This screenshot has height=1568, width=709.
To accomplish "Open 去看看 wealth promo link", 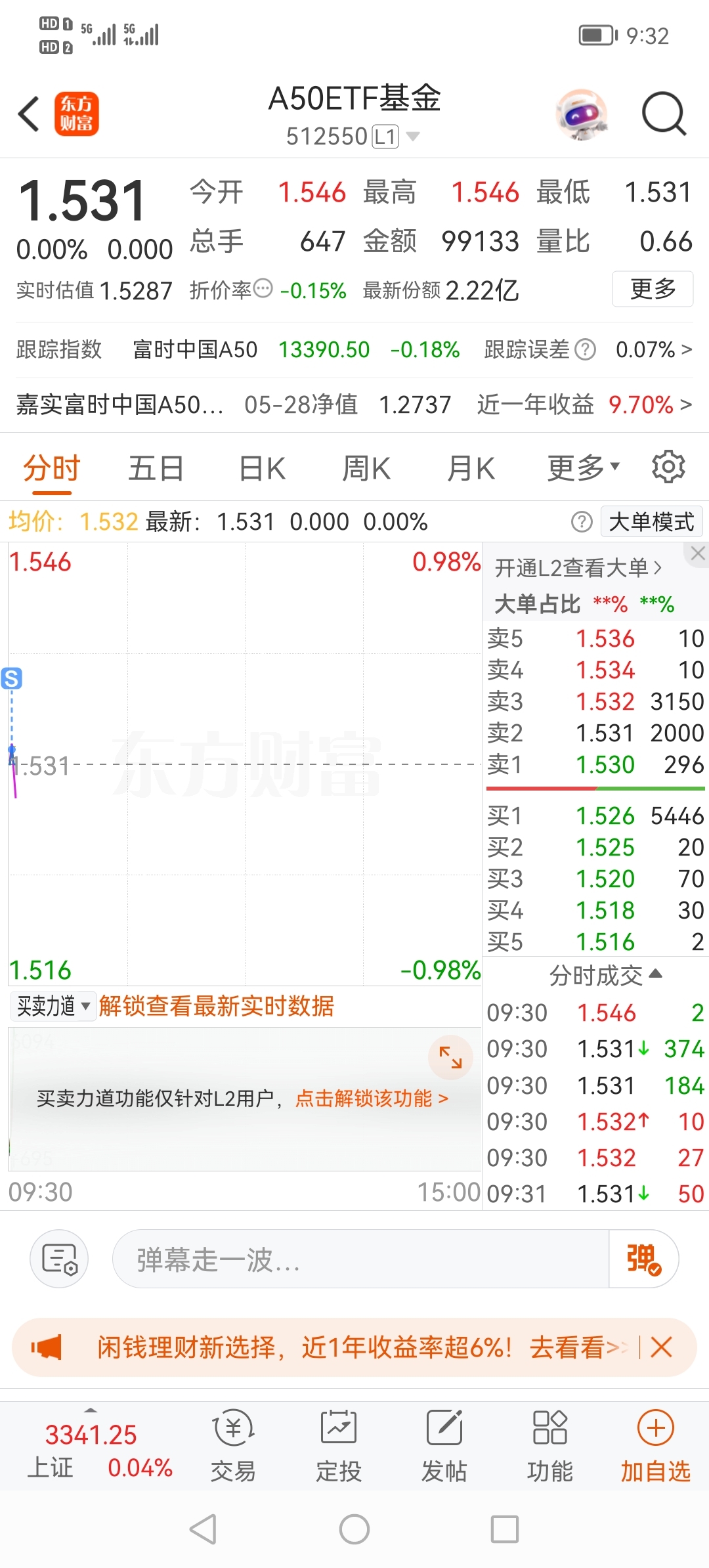I will coord(579,1347).
